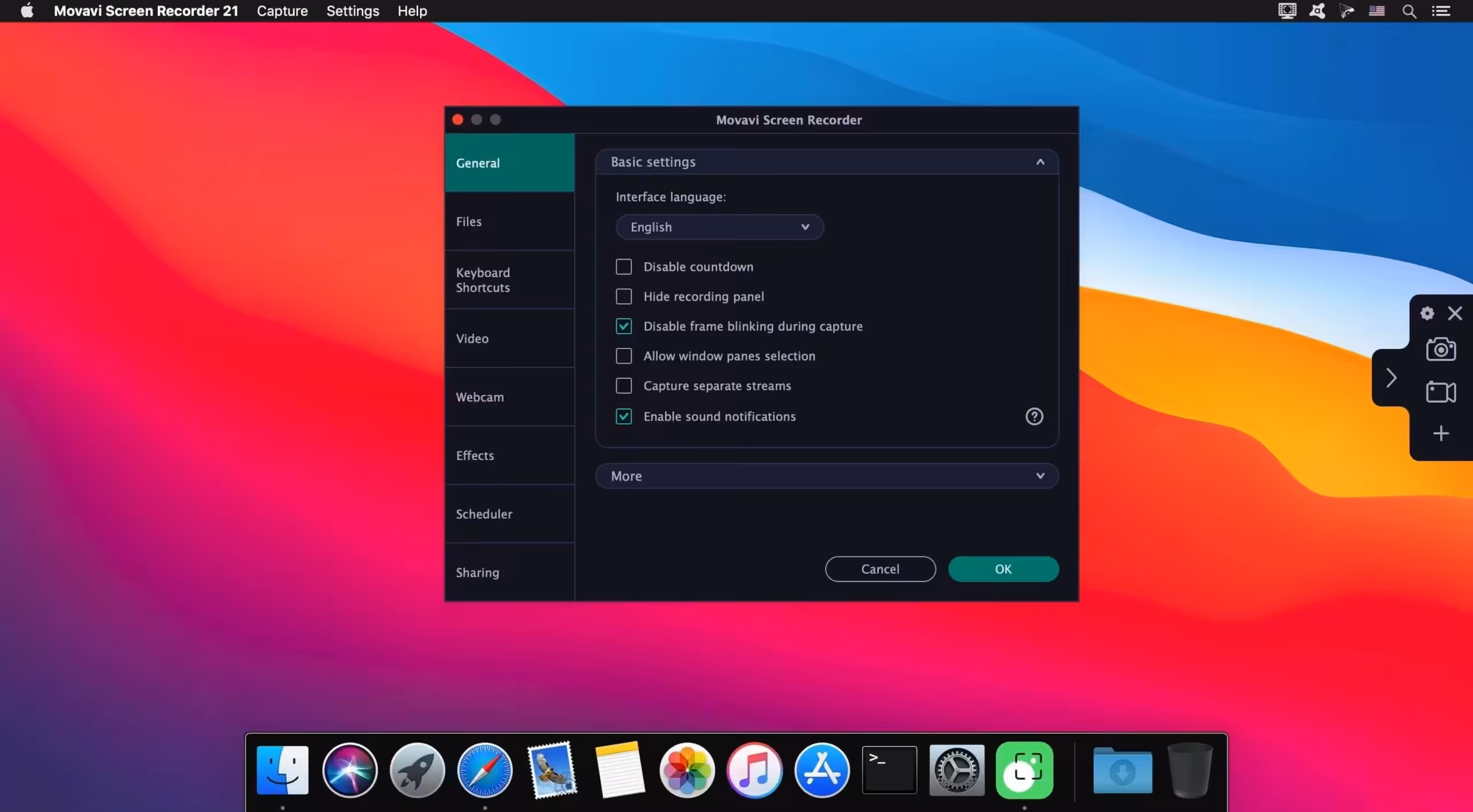1473x812 pixels.
Task: Switch to the Files settings tab
Action: [x=510, y=221]
